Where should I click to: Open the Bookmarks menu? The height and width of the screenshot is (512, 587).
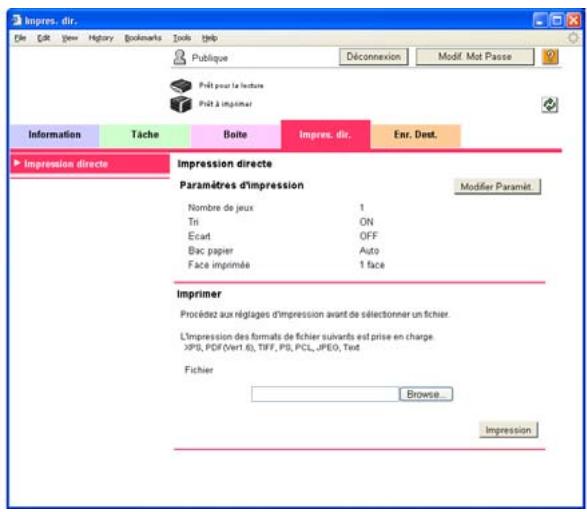[143, 38]
